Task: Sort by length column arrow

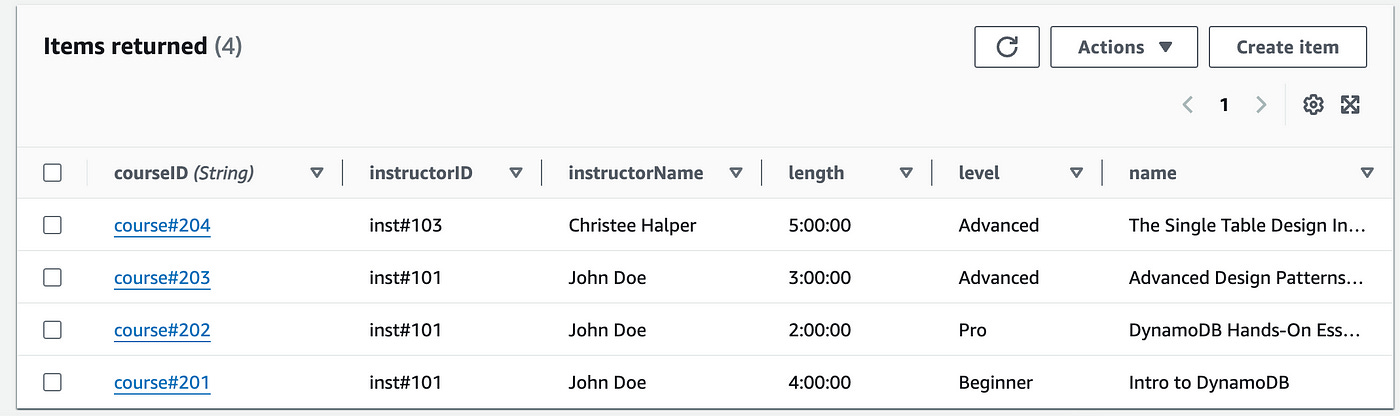Action: pos(906,173)
